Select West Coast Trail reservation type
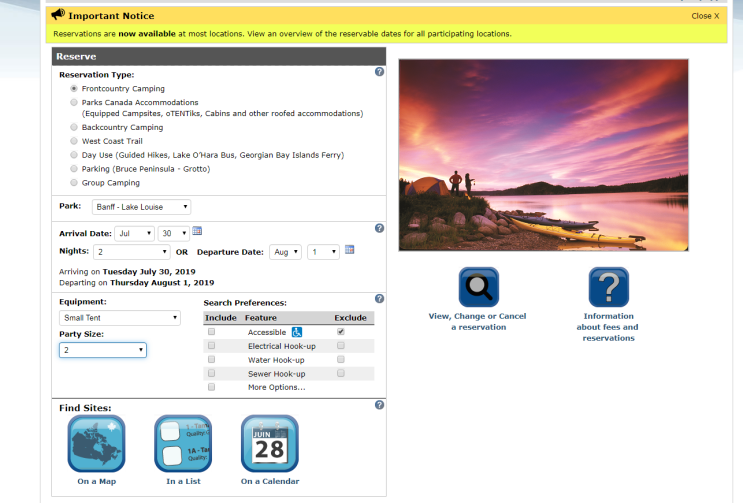The height and width of the screenshot is (503, 743). 73,141
